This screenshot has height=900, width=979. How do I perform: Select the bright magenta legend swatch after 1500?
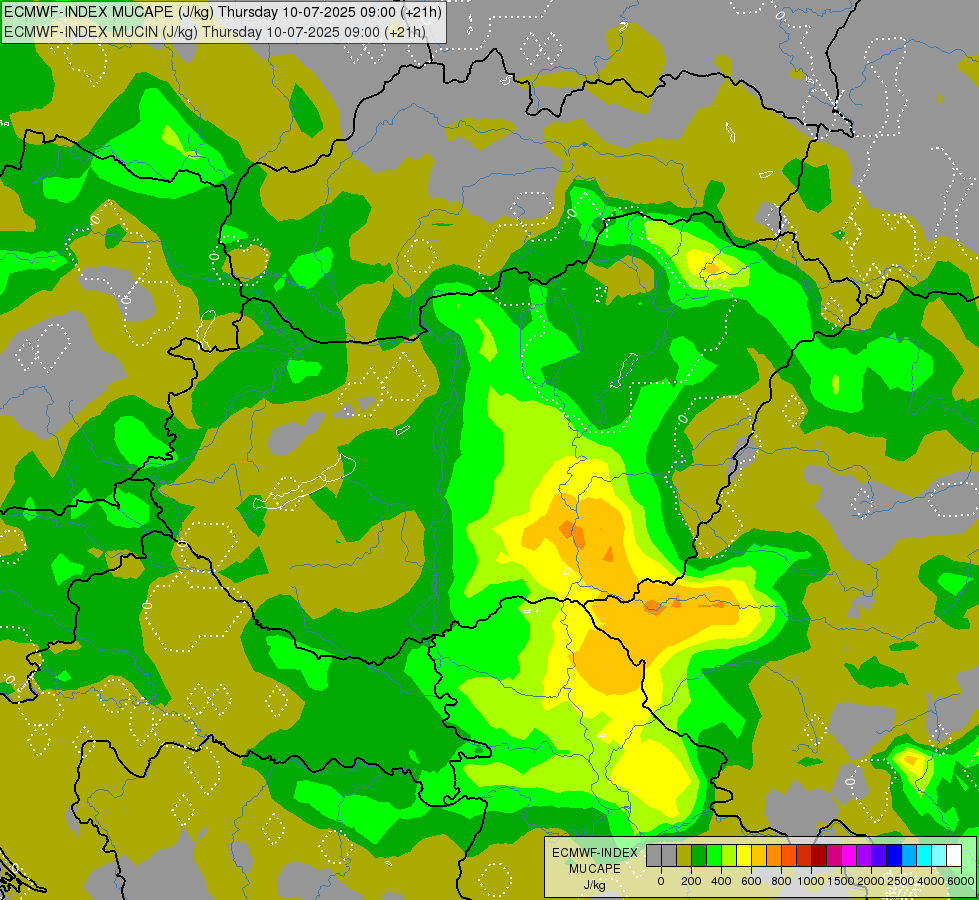pos(850,855)
